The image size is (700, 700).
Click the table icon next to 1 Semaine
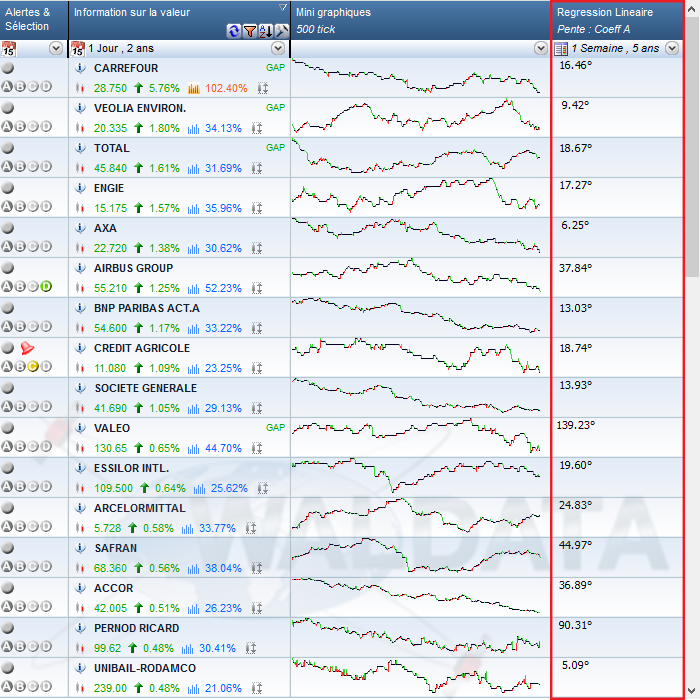coord(561,48)
